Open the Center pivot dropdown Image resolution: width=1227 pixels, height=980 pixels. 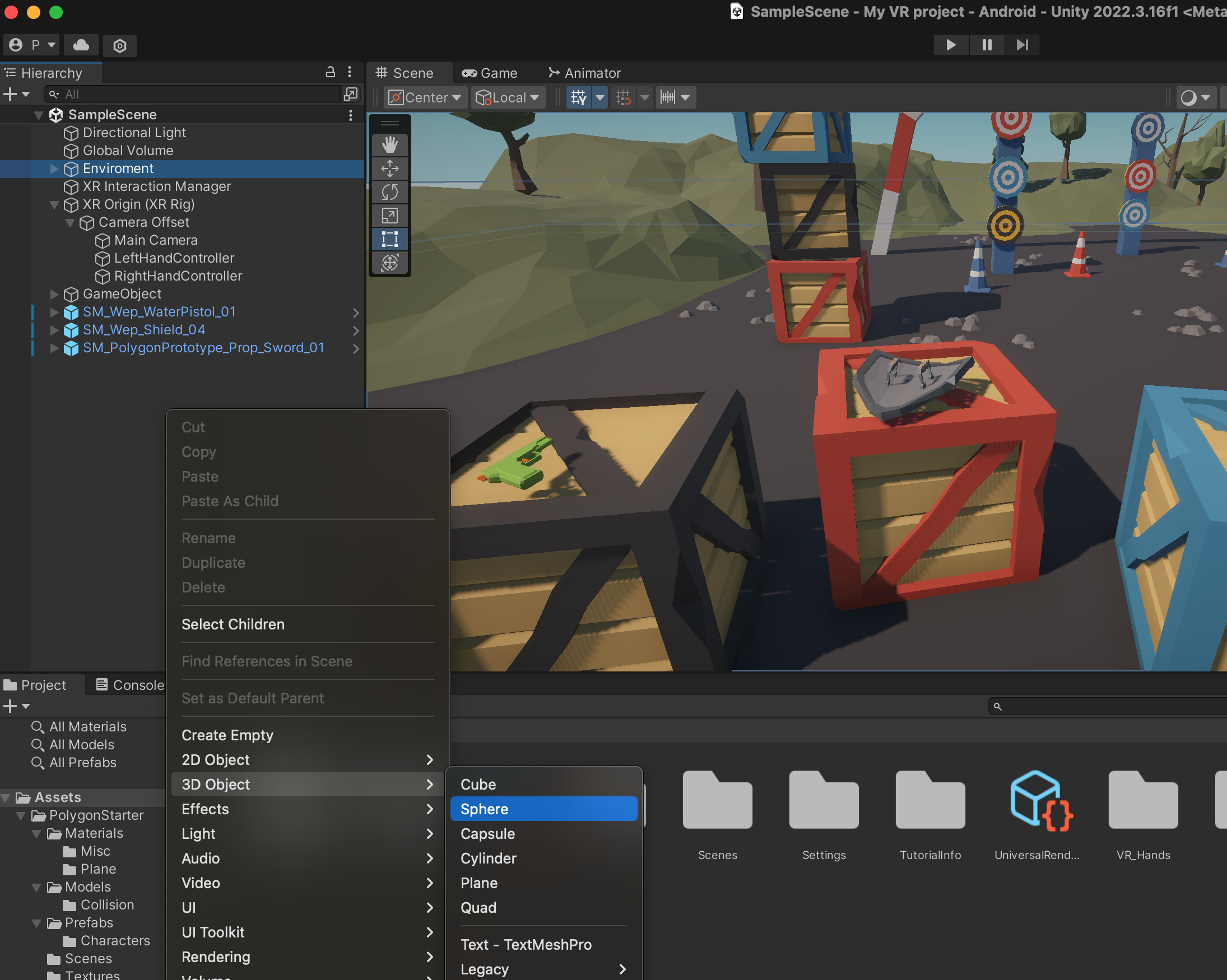(x=425, y=98)
